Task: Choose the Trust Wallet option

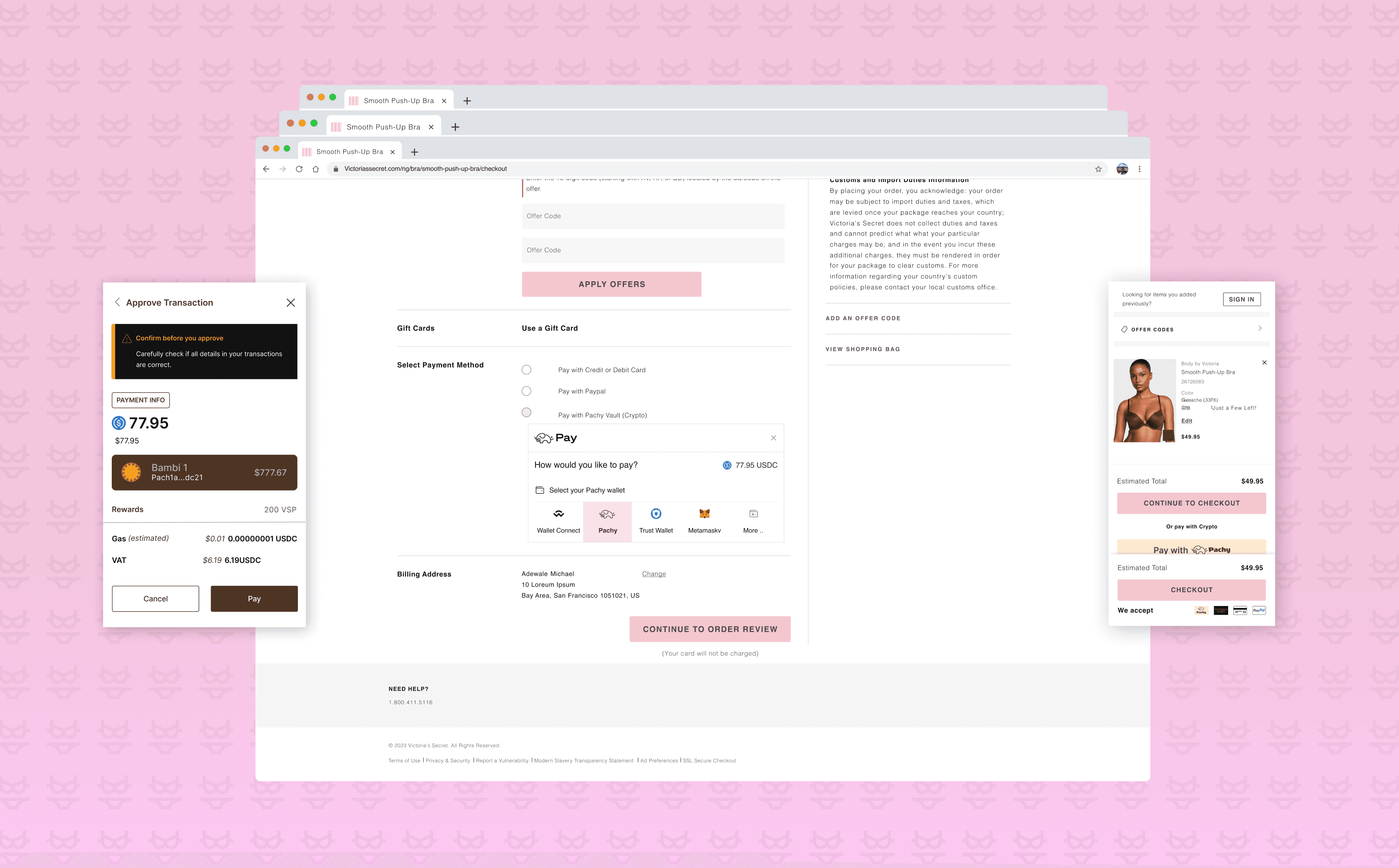Action: 656,522
